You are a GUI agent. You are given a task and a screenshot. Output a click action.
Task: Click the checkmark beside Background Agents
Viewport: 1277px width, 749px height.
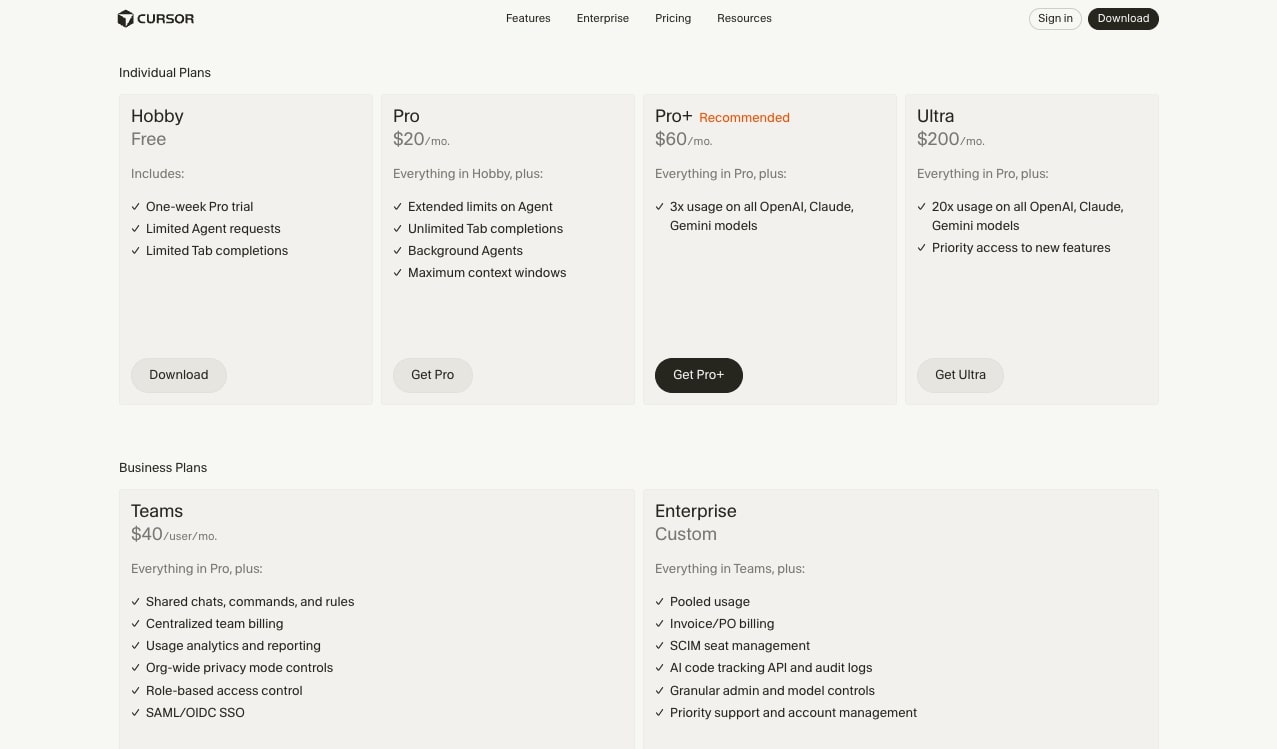[398, 250]
